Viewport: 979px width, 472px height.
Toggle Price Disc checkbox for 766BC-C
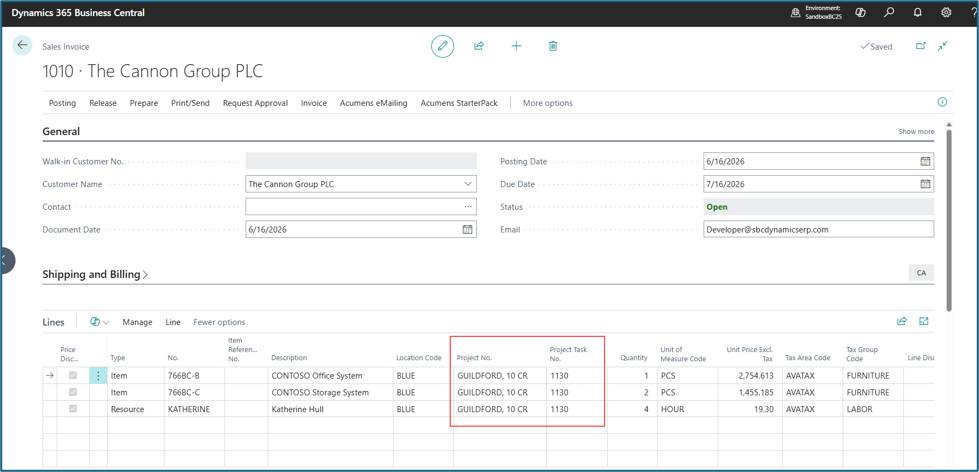(72, 392)
